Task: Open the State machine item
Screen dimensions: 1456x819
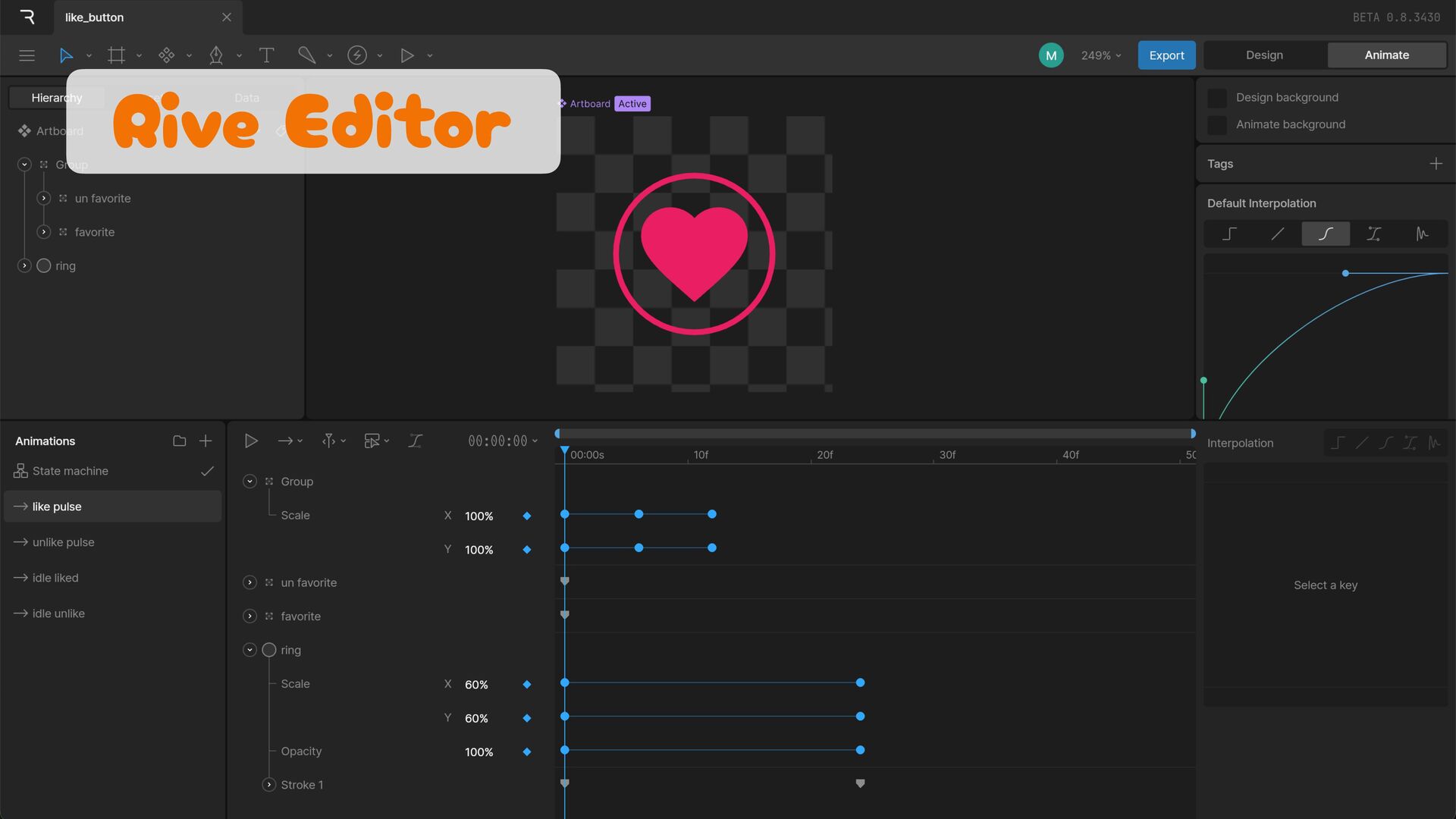Action: [x=113, y=471]
